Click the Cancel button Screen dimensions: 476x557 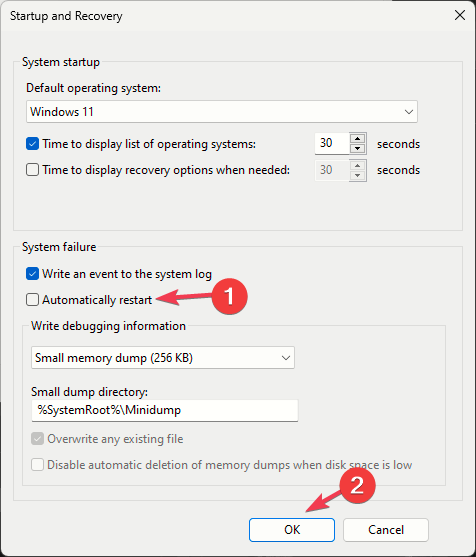pyautogui.click(x=386, y=530)
